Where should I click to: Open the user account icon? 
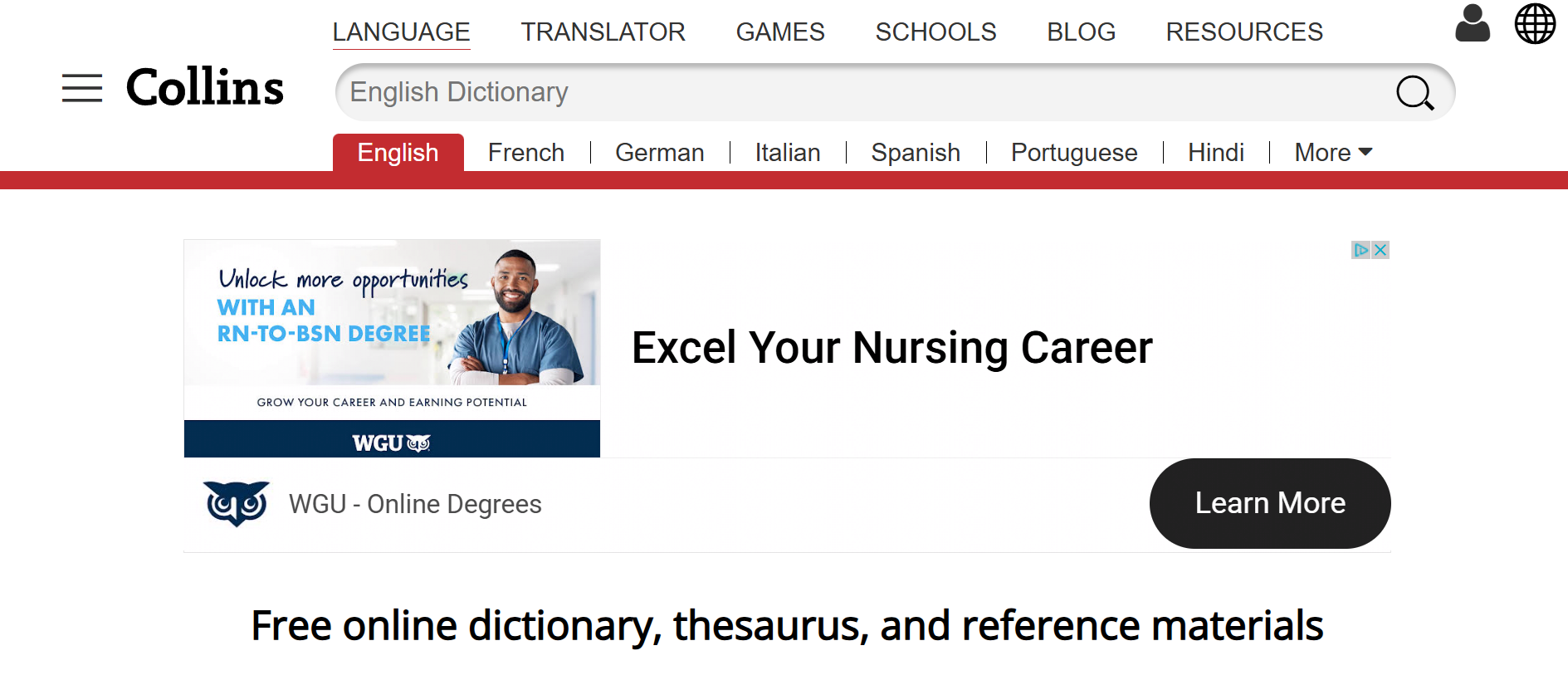coord(1473,23)
